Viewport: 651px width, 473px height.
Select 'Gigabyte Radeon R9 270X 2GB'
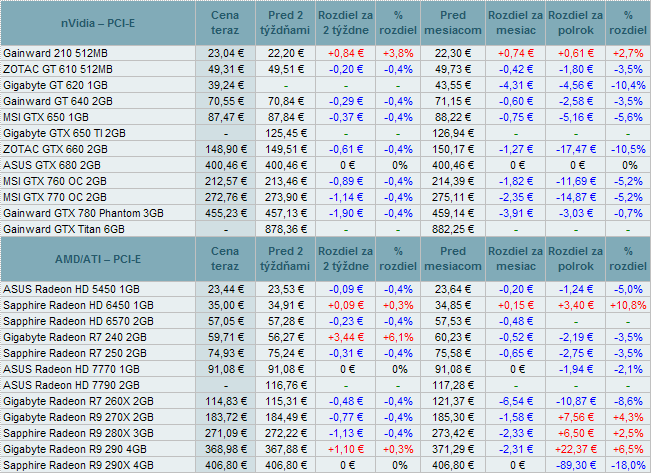click(78, 417)
